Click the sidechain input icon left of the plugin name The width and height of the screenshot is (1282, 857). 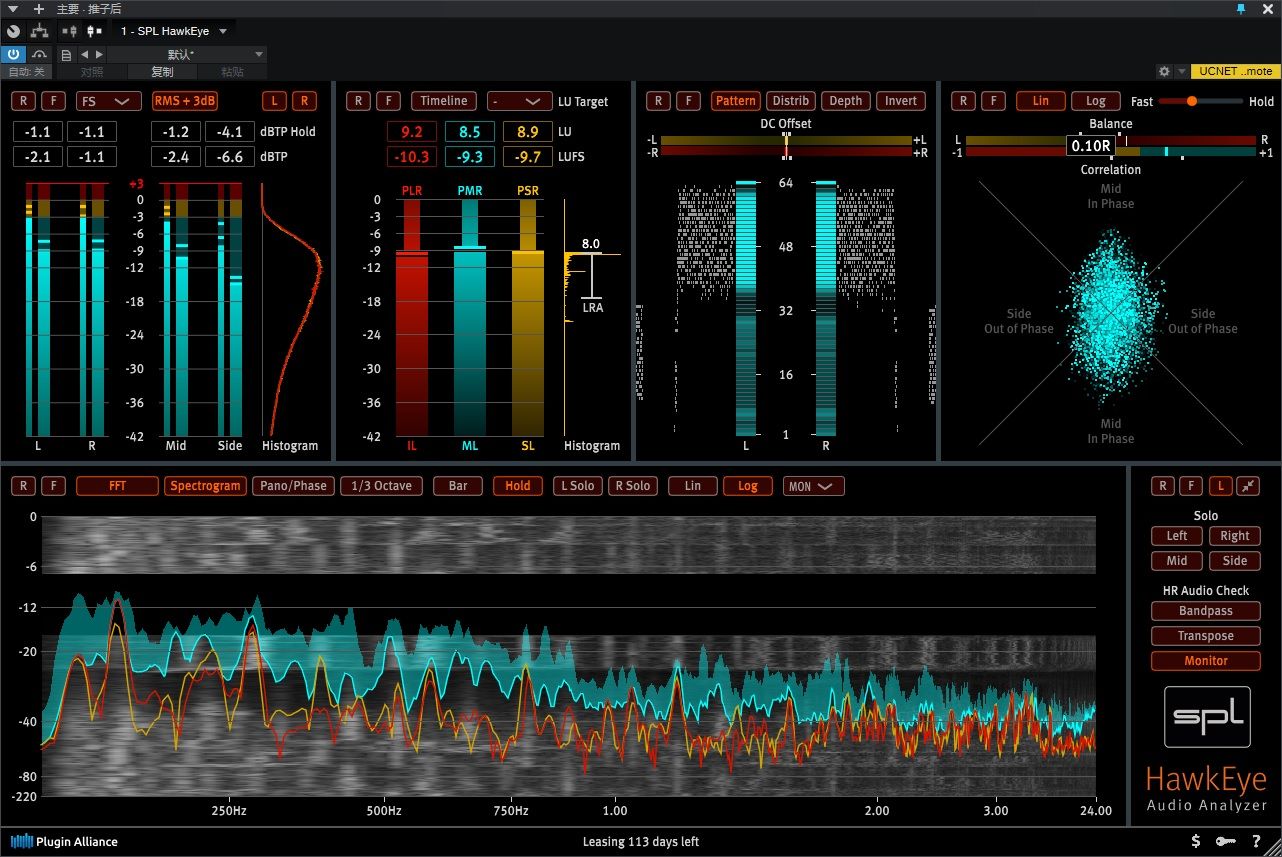click(x=71, y=31)
